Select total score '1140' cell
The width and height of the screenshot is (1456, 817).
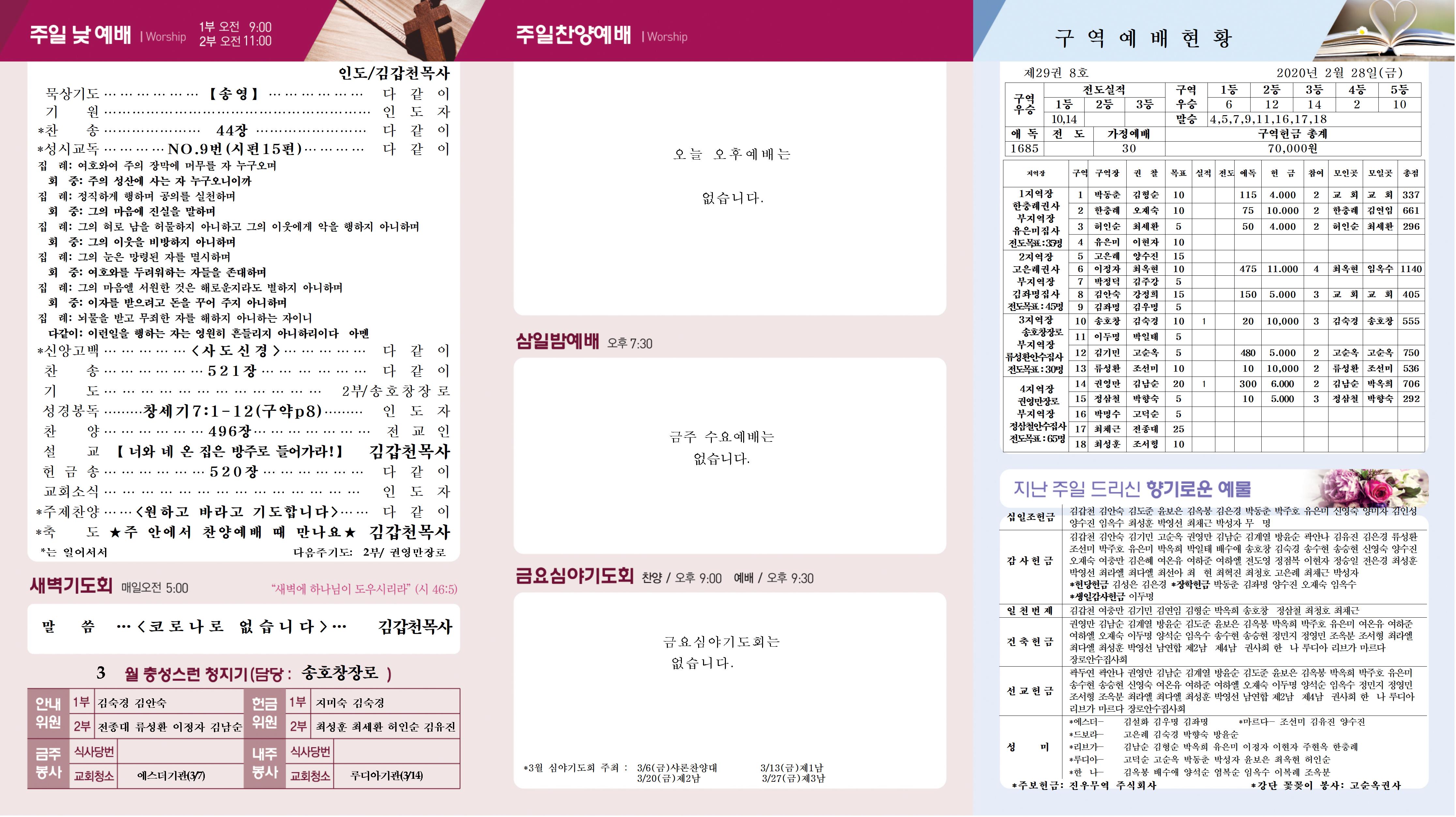tap(1411, 269)
